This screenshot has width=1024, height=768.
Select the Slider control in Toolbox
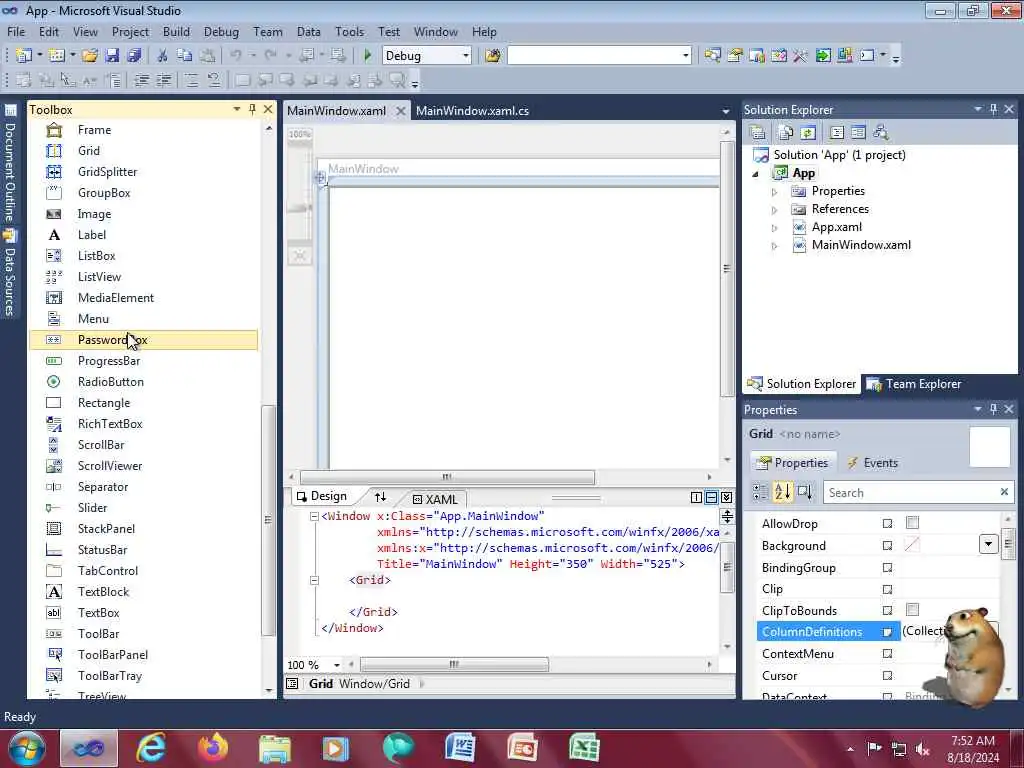tap(144, 507)
